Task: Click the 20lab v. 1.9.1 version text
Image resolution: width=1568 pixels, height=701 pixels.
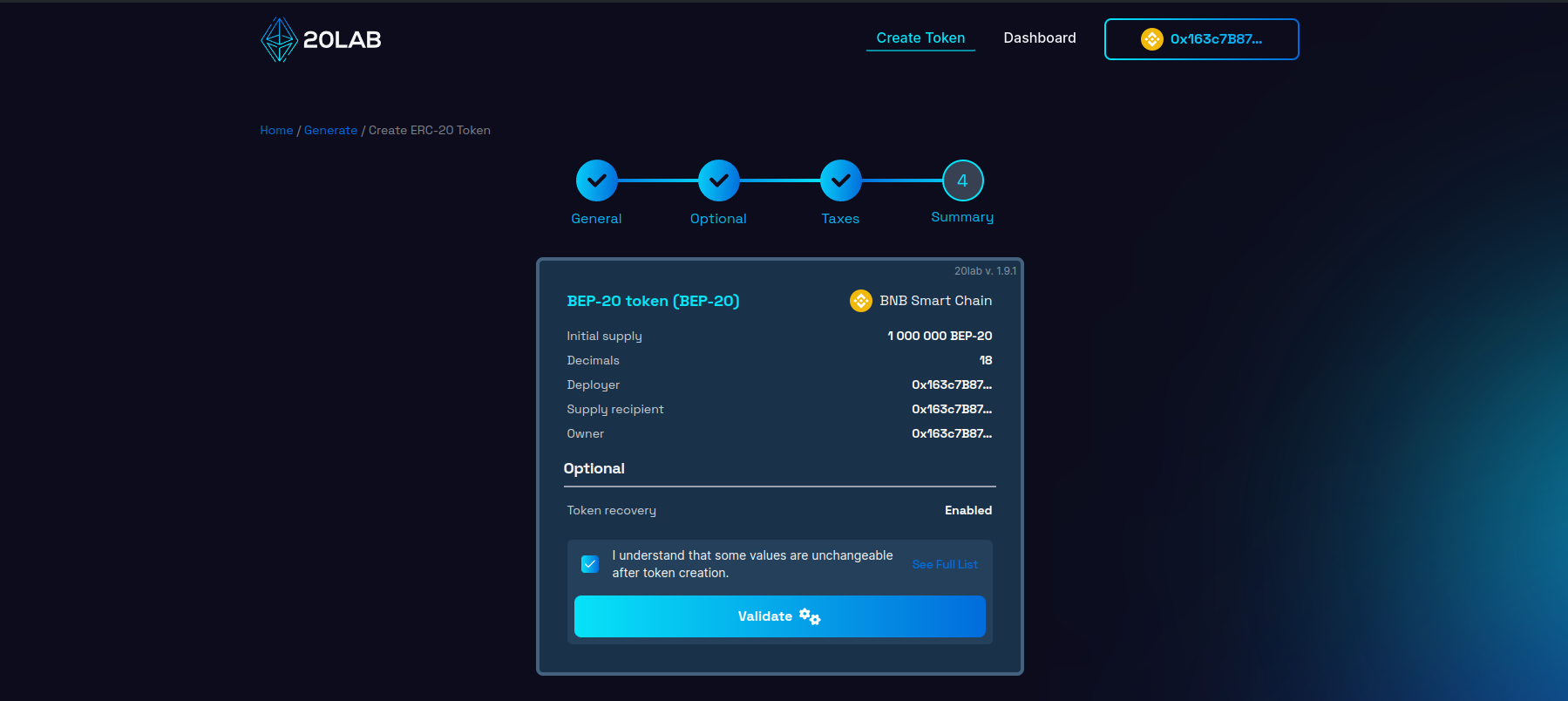Action: tap(985, 271)
